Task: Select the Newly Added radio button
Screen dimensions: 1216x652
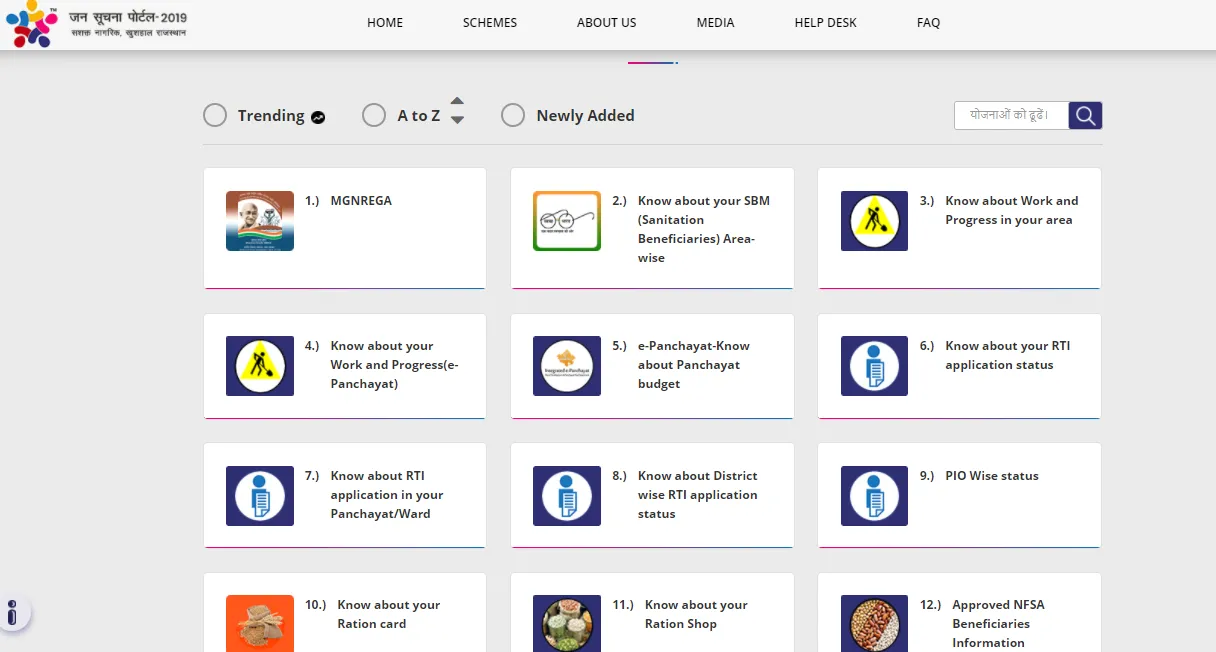Action: pyautogui.click(x=513, y=116)
